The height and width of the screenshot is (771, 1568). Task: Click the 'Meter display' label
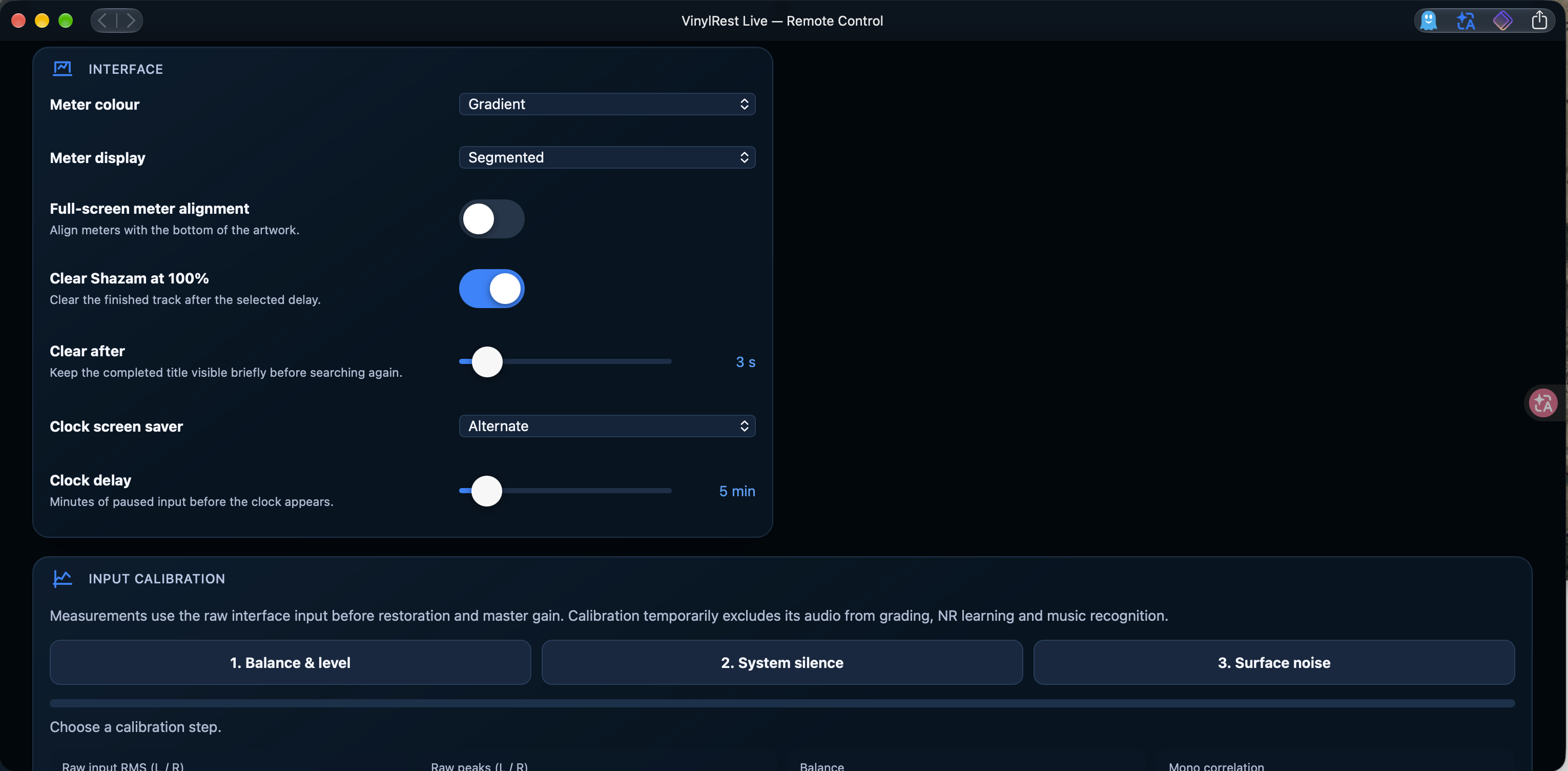pos(97,158)
